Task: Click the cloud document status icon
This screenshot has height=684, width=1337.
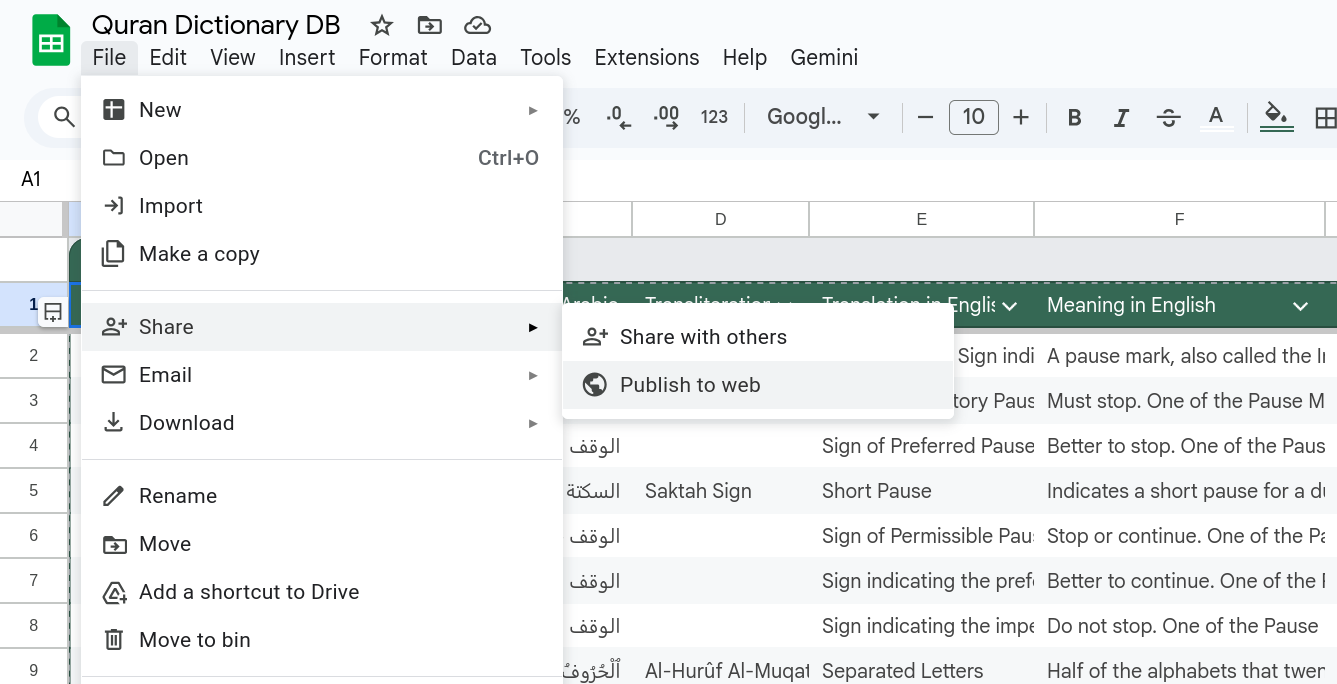Action: pyautogui.click(x=478, y=26)
